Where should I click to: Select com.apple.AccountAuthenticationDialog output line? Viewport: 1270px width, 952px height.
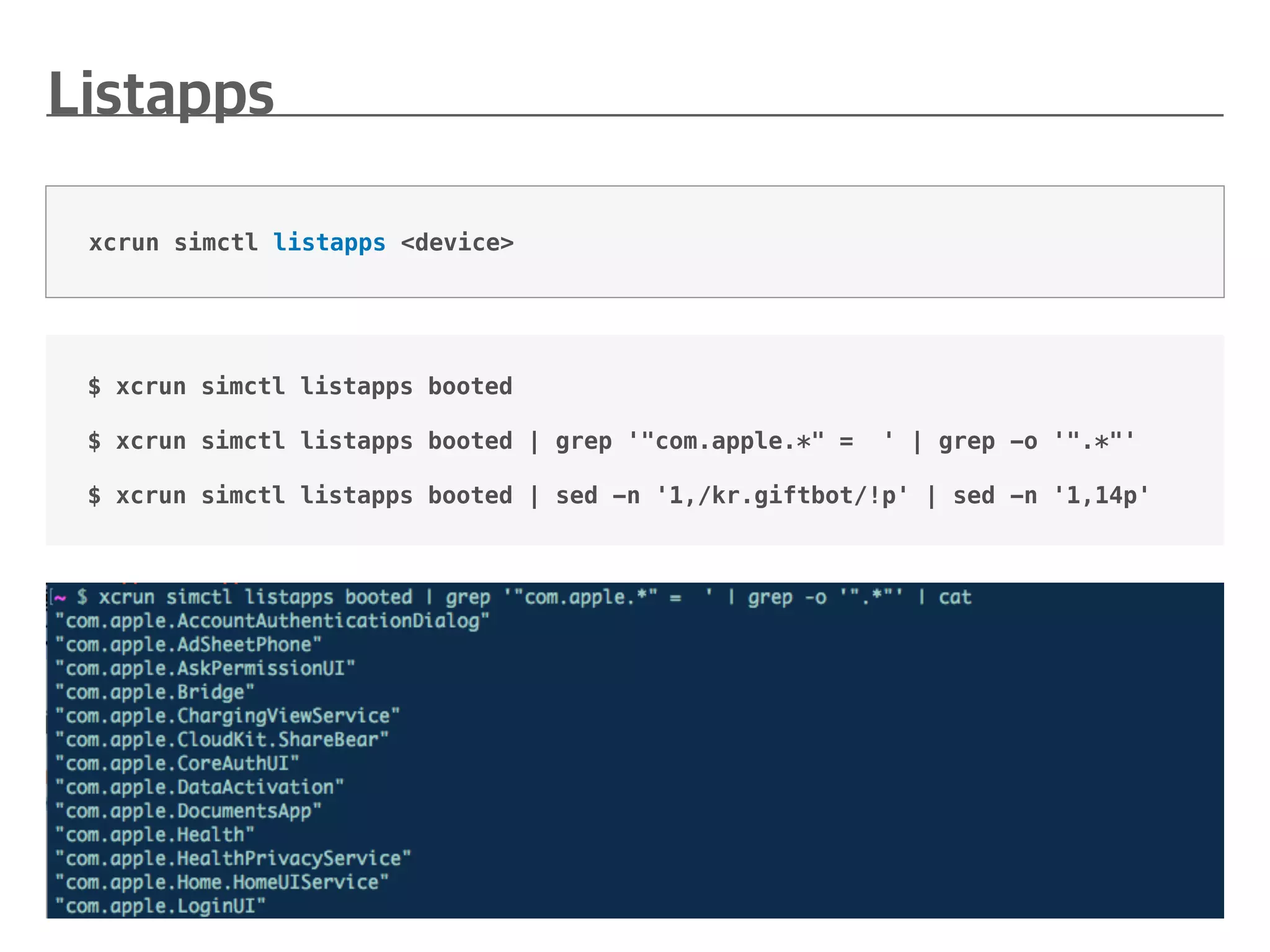272,621
